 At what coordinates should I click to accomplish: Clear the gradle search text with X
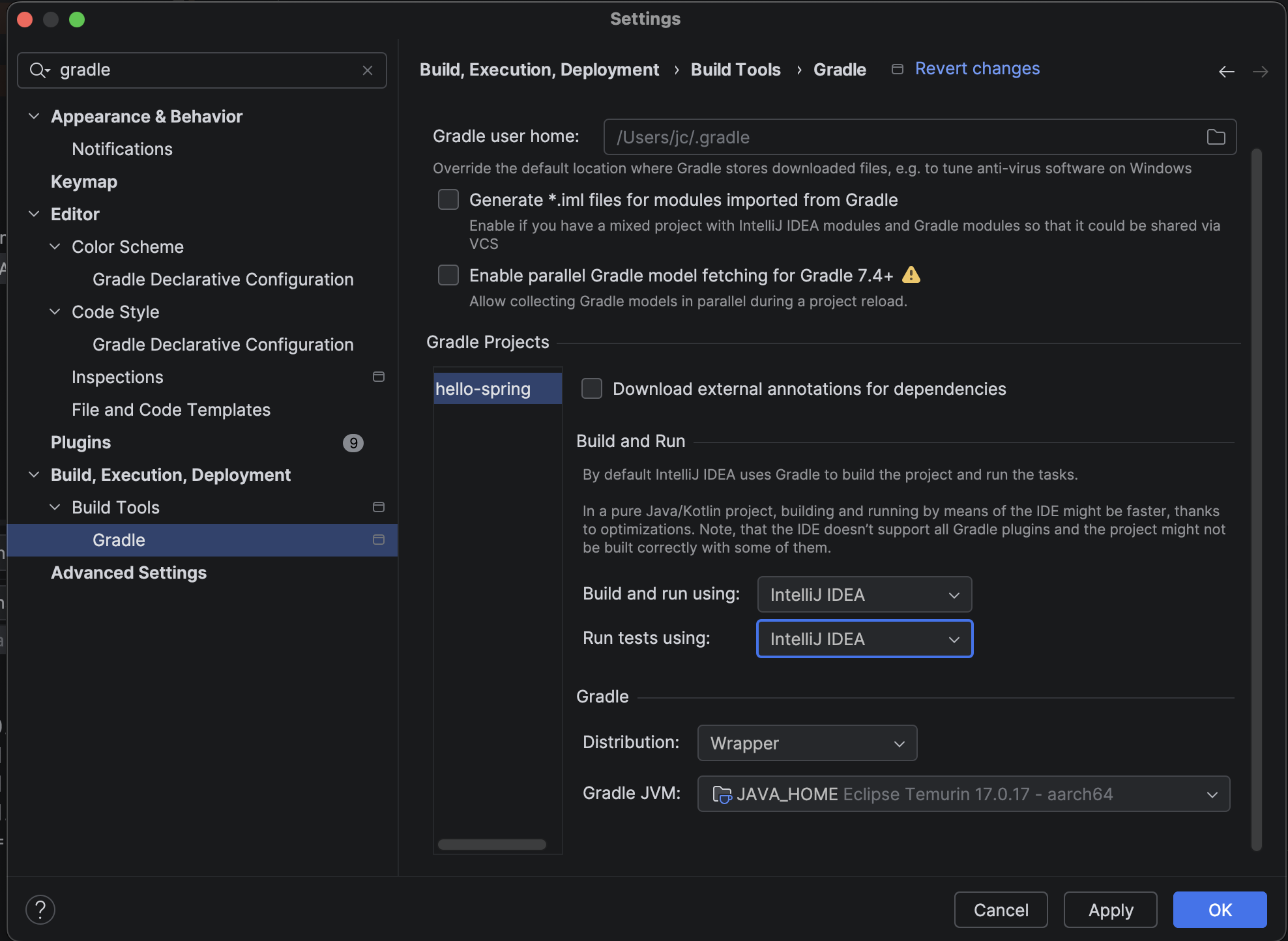click(x=368, y=70)
